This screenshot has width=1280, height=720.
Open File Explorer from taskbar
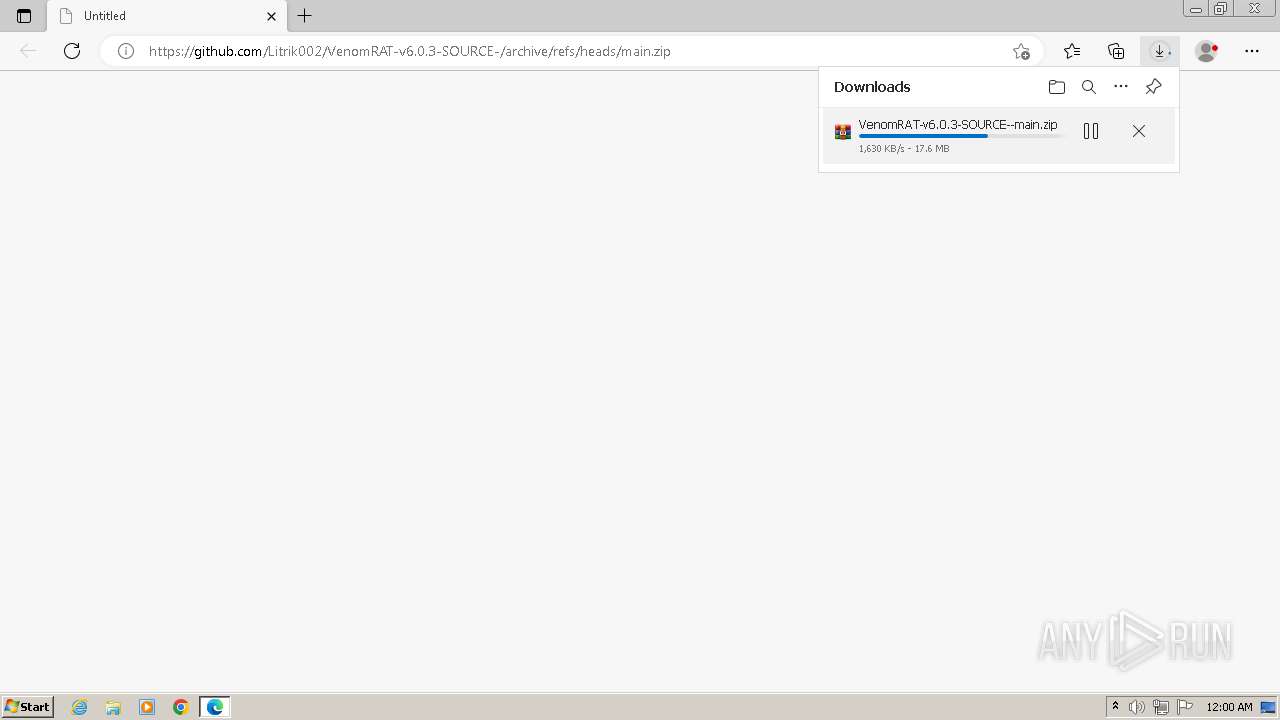tap(113, 707)
